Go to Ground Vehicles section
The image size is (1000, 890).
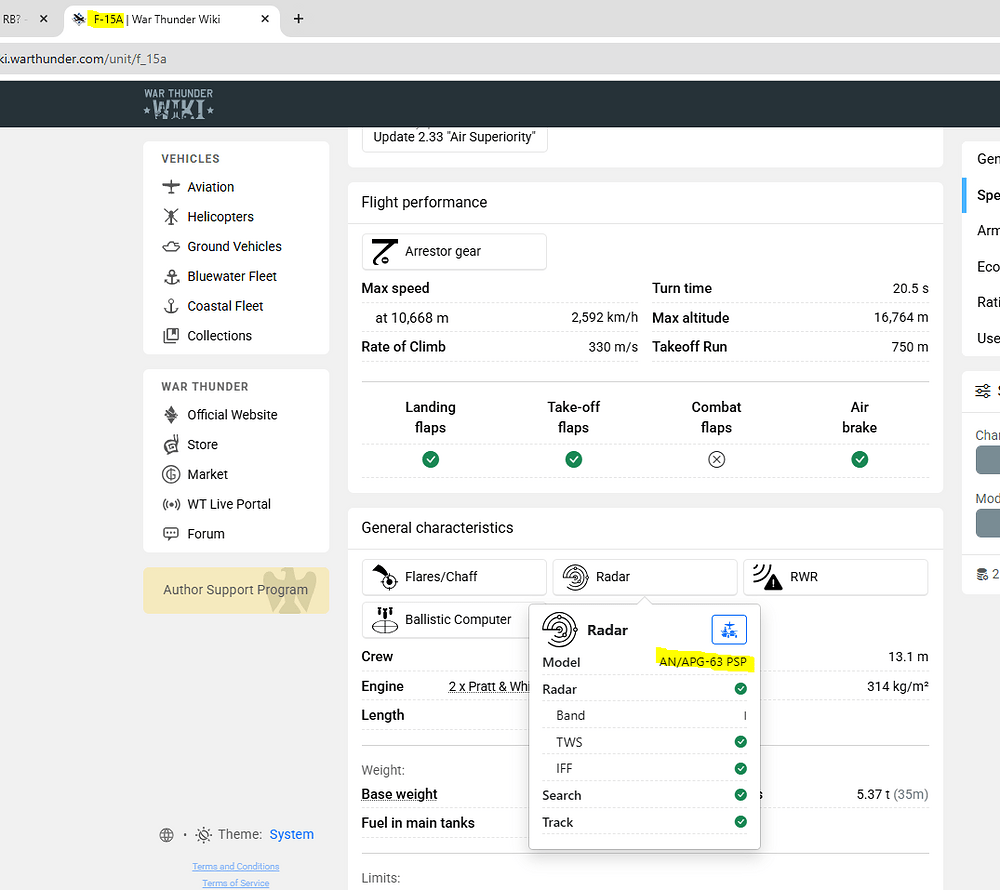click(x=234, y=247)
